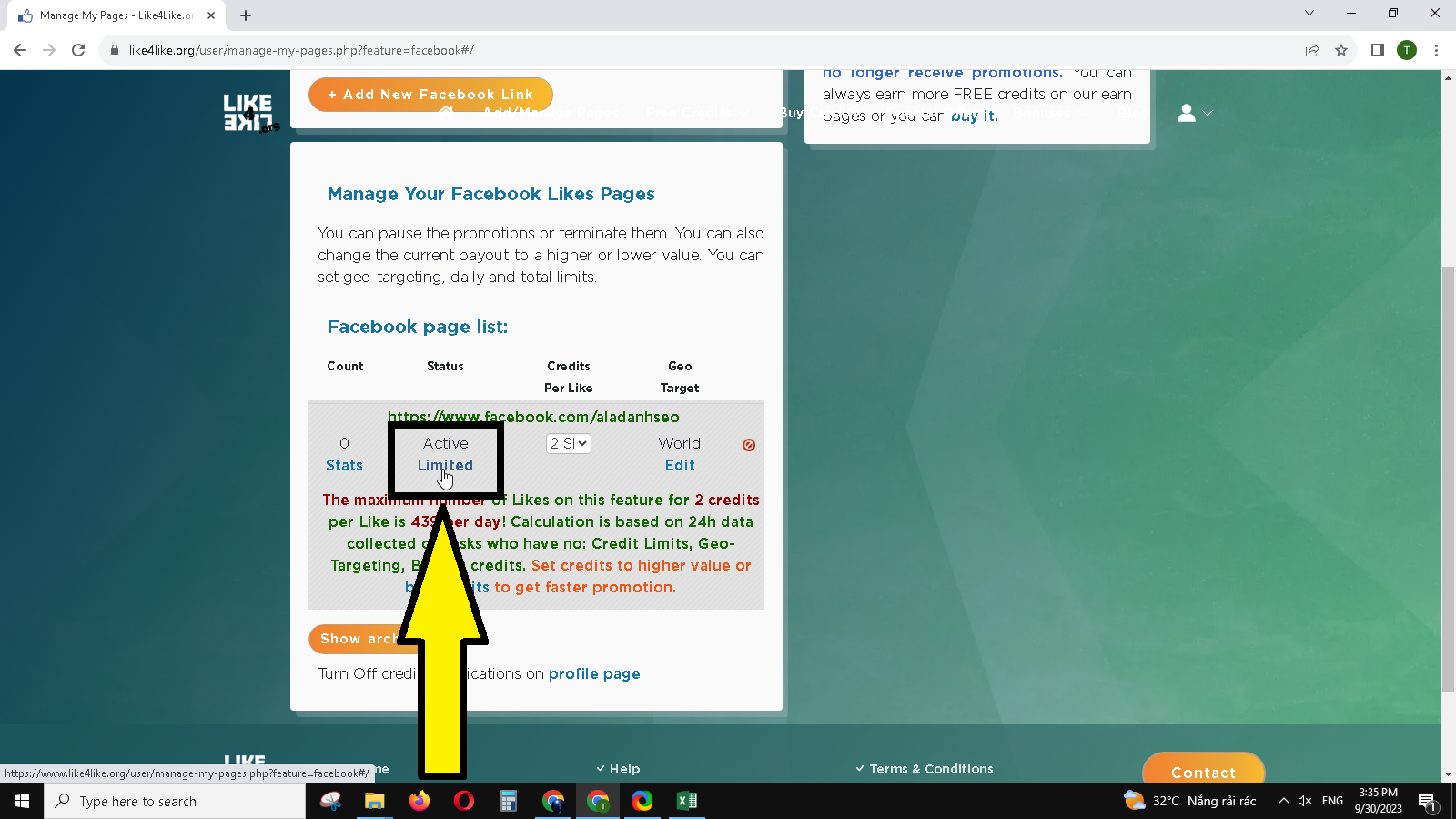Viewport: 1456px width, 819px height.
Task: Expand the Terms & Conditions footer section
Action: (925, 769)
